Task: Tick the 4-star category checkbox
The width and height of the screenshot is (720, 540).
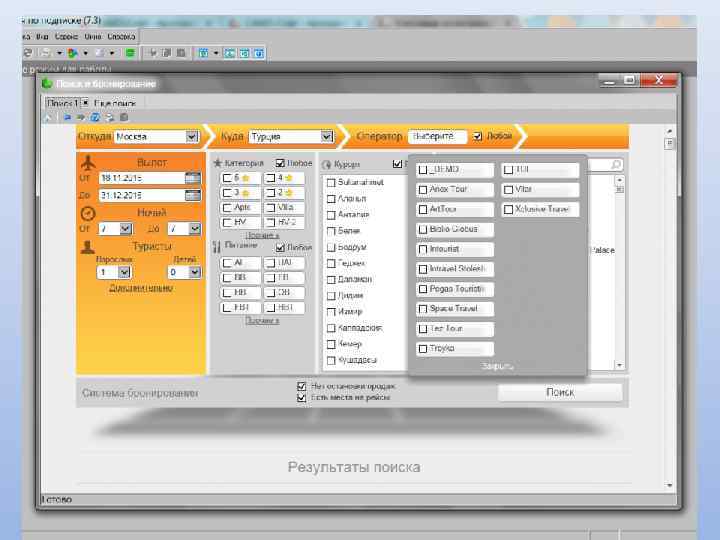Action: [270, 178]
